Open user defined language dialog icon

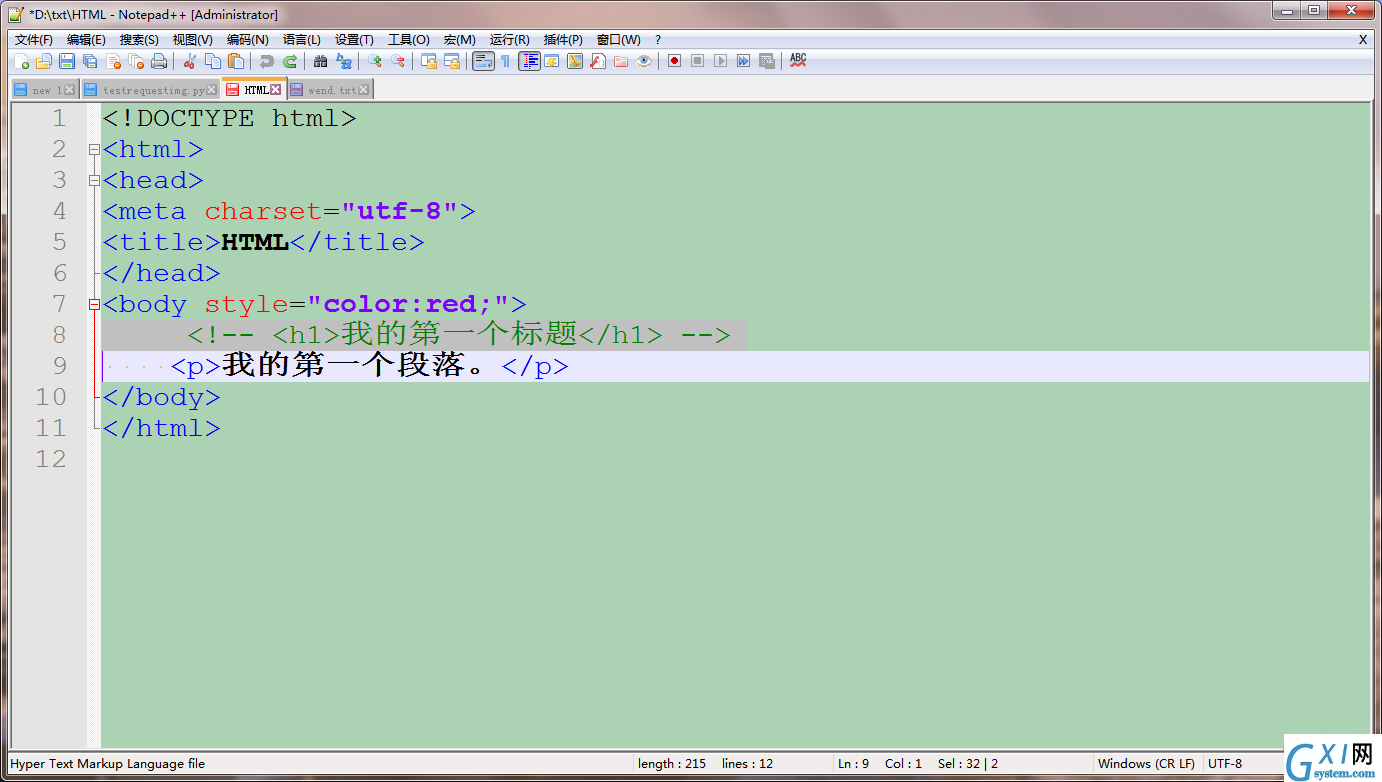point(552,61)
